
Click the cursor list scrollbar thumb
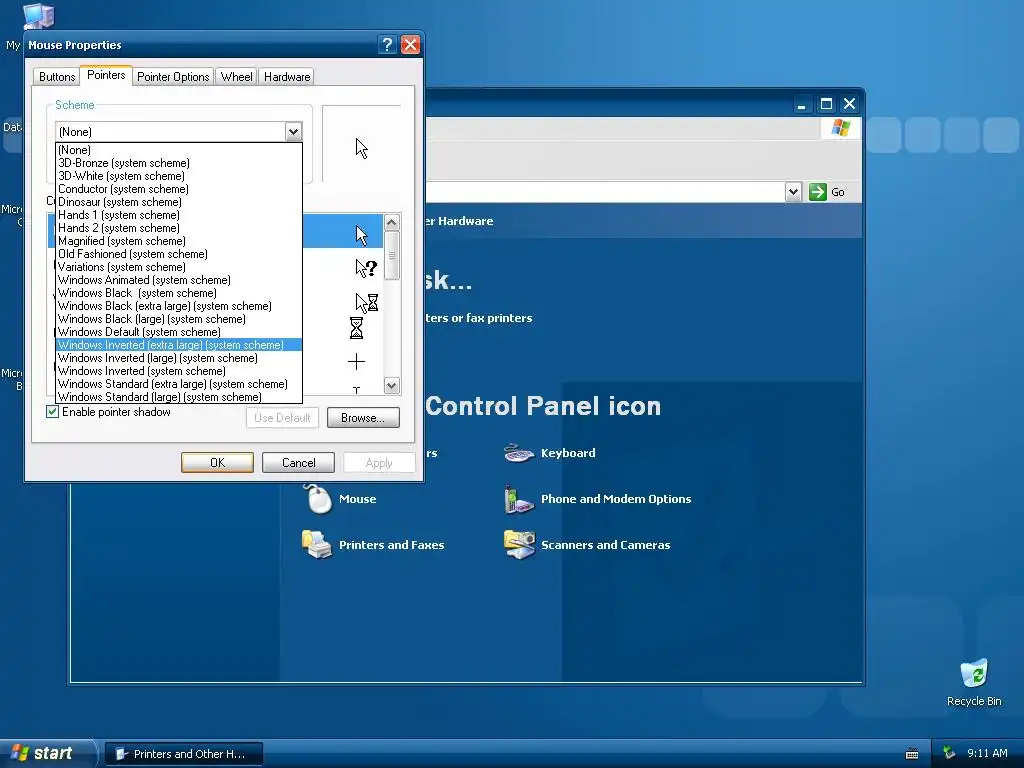[391, 255]
